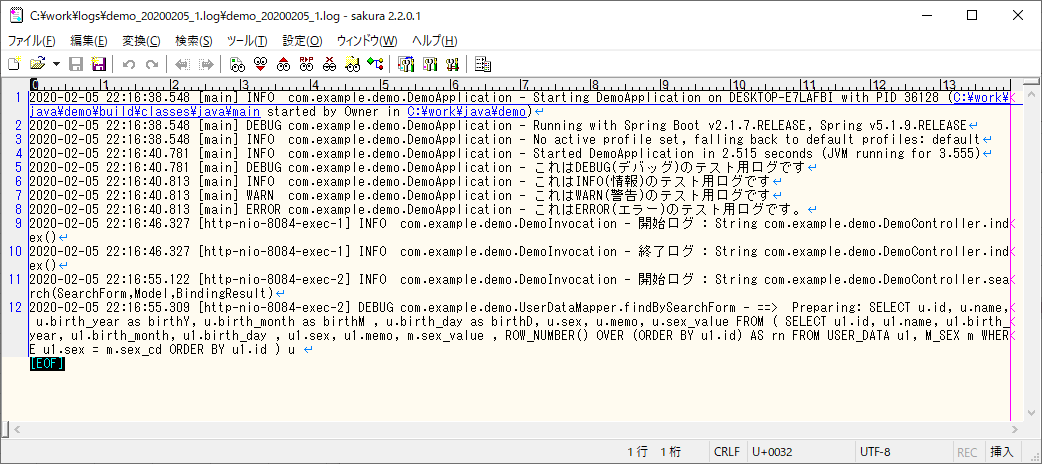The width and height of the screenshot is (1042, 464).
Task: Click the gray Save floppy icon
Action: point(76,64)
